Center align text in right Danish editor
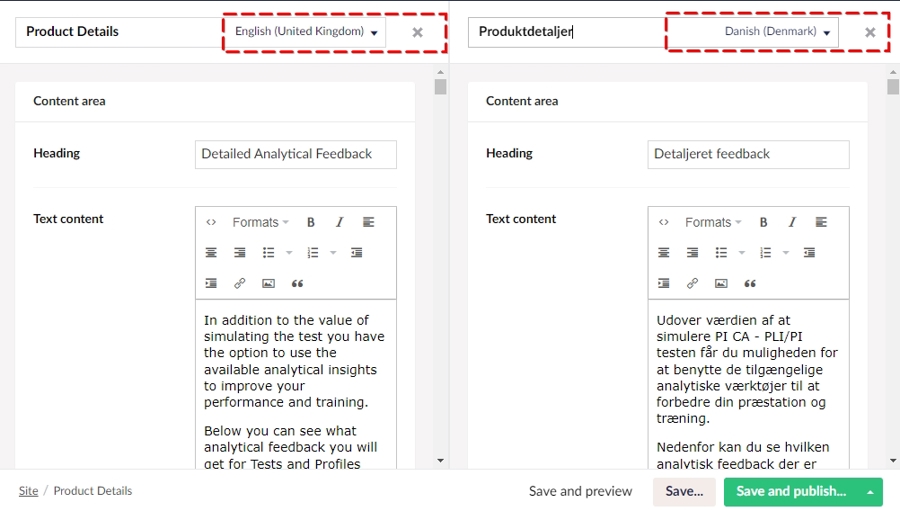 point(664,252)
